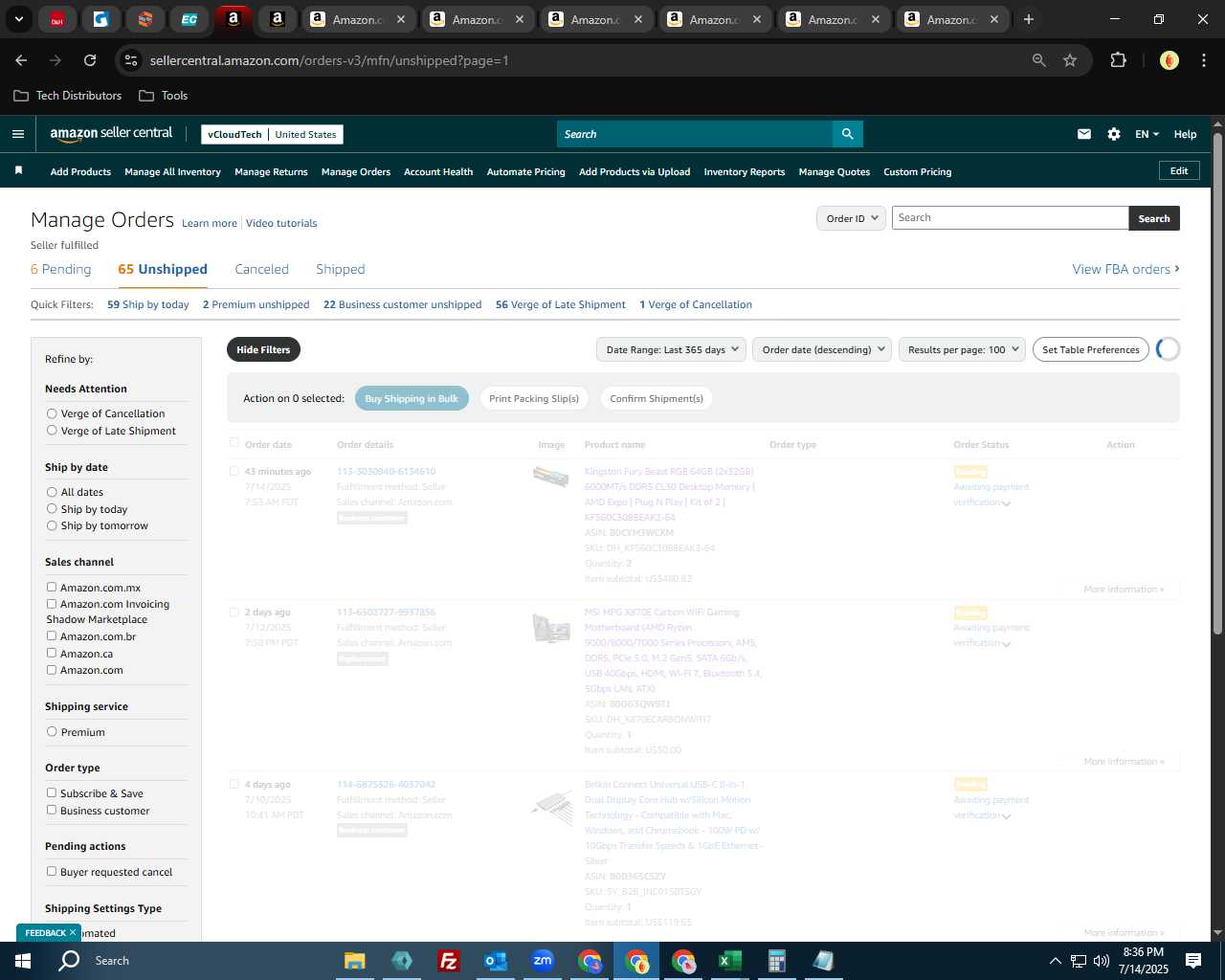
Task: Expand status of the Kingston Fury Beast order
Action: (x=1006, y=503)
